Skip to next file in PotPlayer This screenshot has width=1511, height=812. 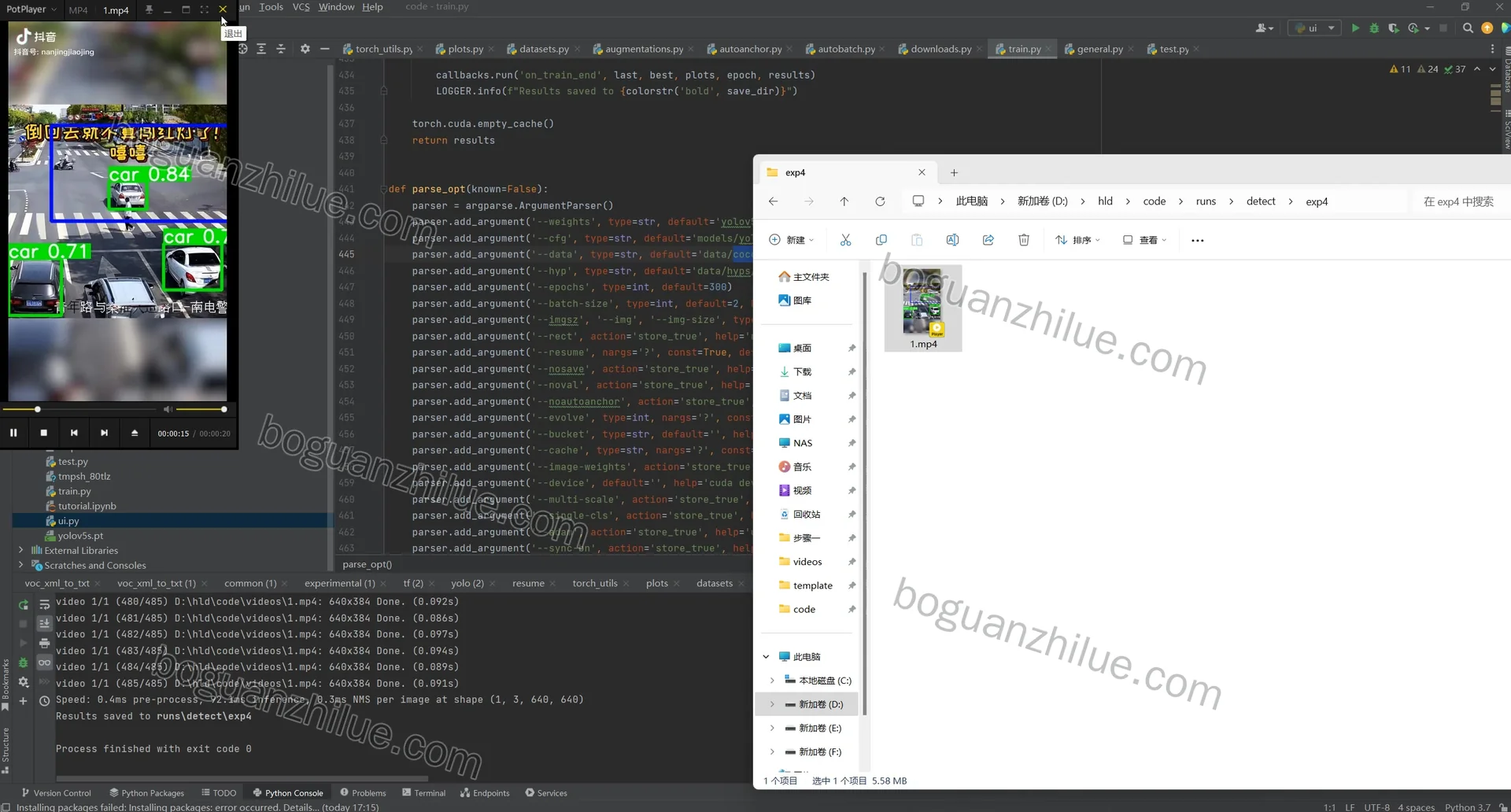(x=104, y=433)
